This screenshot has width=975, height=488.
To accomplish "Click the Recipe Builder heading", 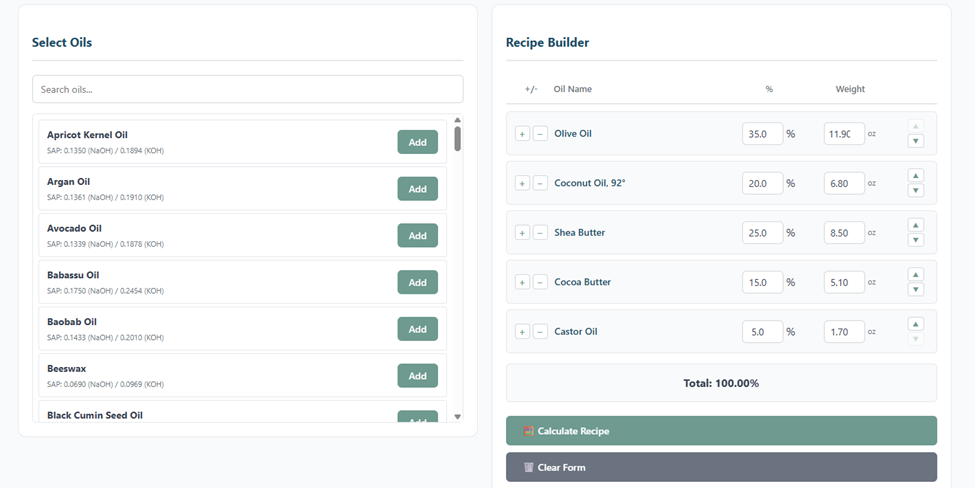I will (x=547, y=42).
